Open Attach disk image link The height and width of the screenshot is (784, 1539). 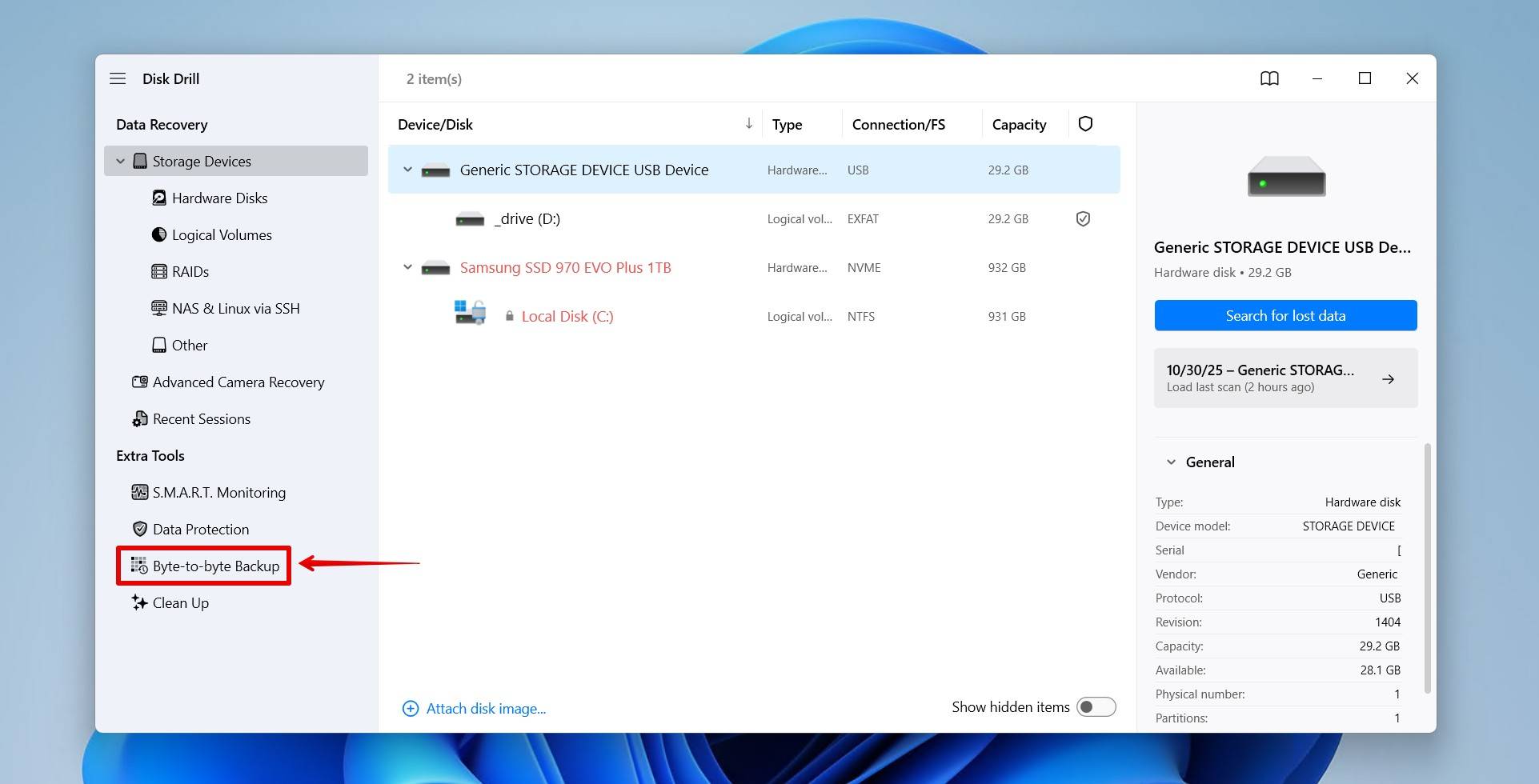[486, 708]
